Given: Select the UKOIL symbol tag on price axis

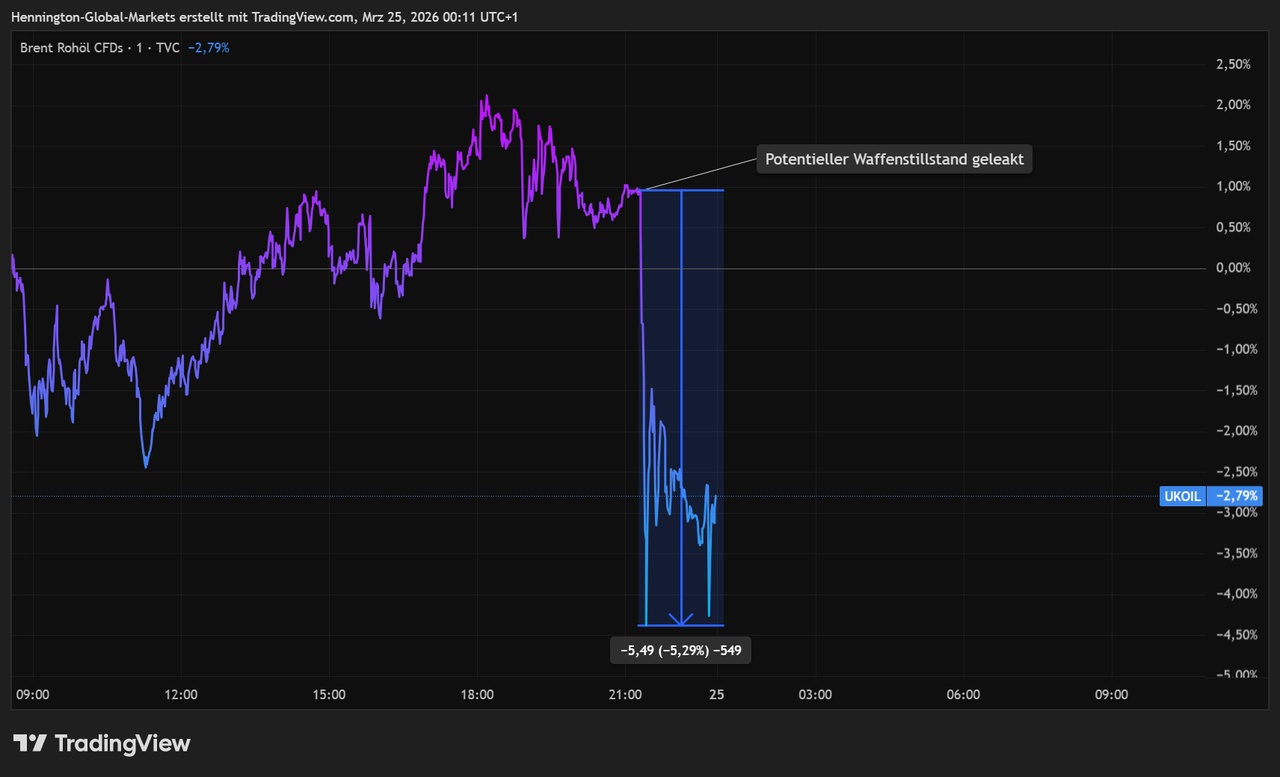Looking at the screenshot, I should [x=1183, y=496].
